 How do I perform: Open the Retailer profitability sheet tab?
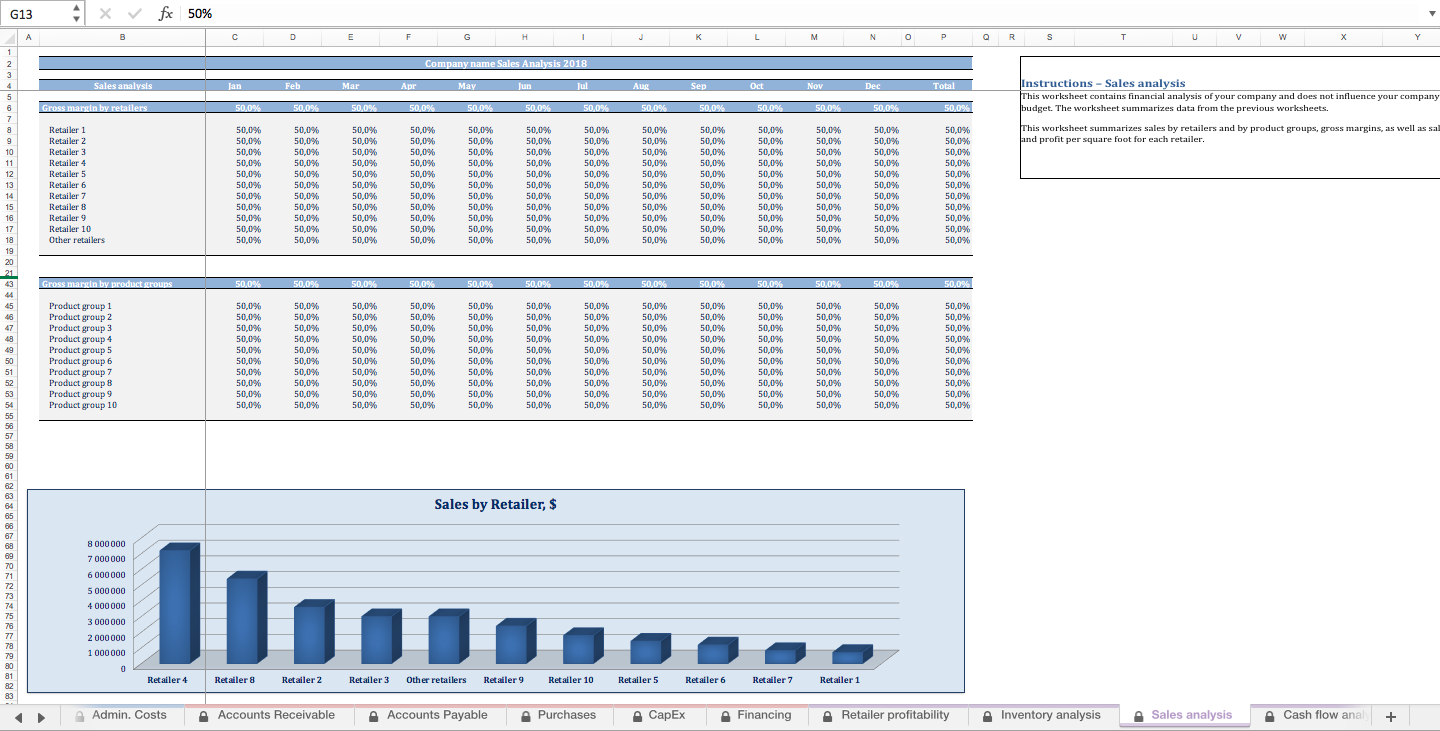point(887,715)
